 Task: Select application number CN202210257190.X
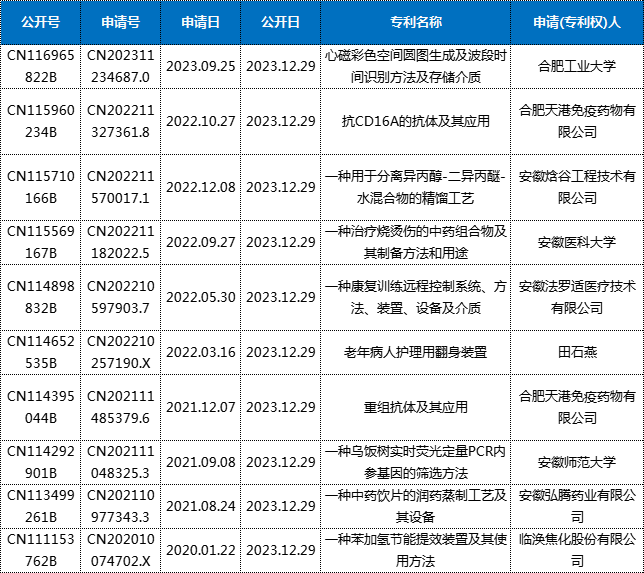pyautogui.click(x=120, y=352)
